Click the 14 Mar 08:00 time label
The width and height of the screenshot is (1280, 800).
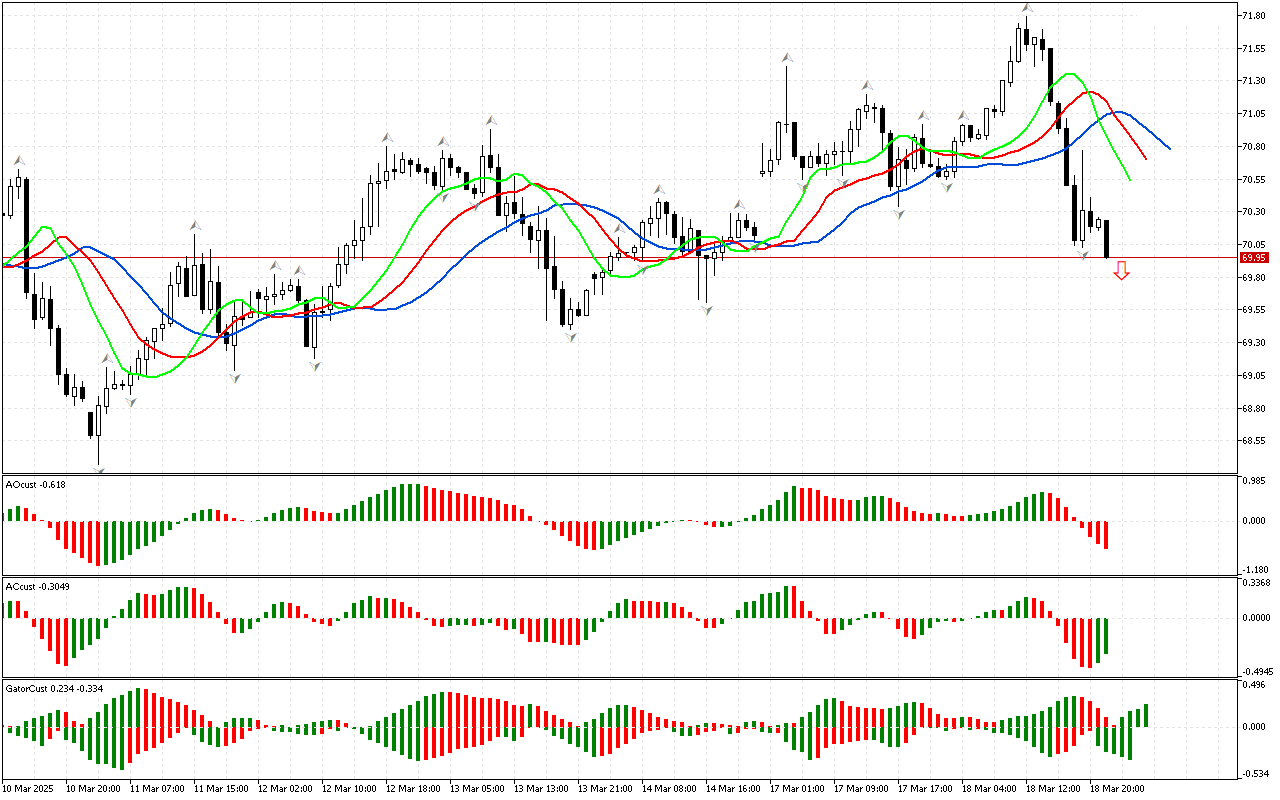(669, 789)
